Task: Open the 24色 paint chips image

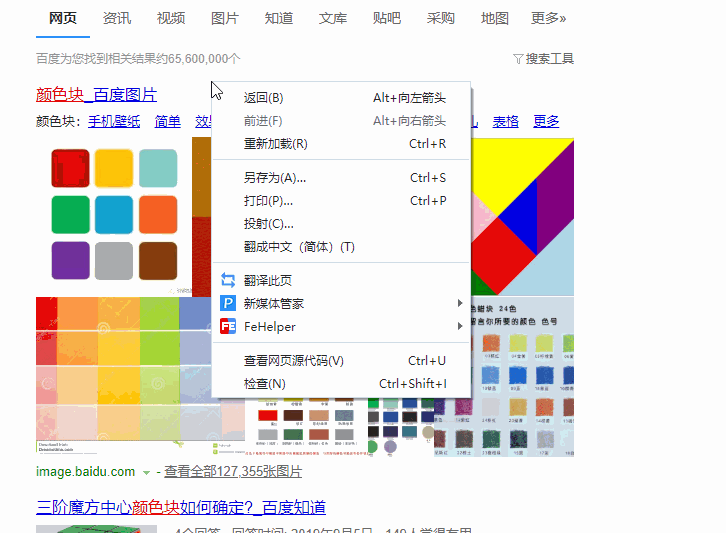Action: [x=523, y=377]
